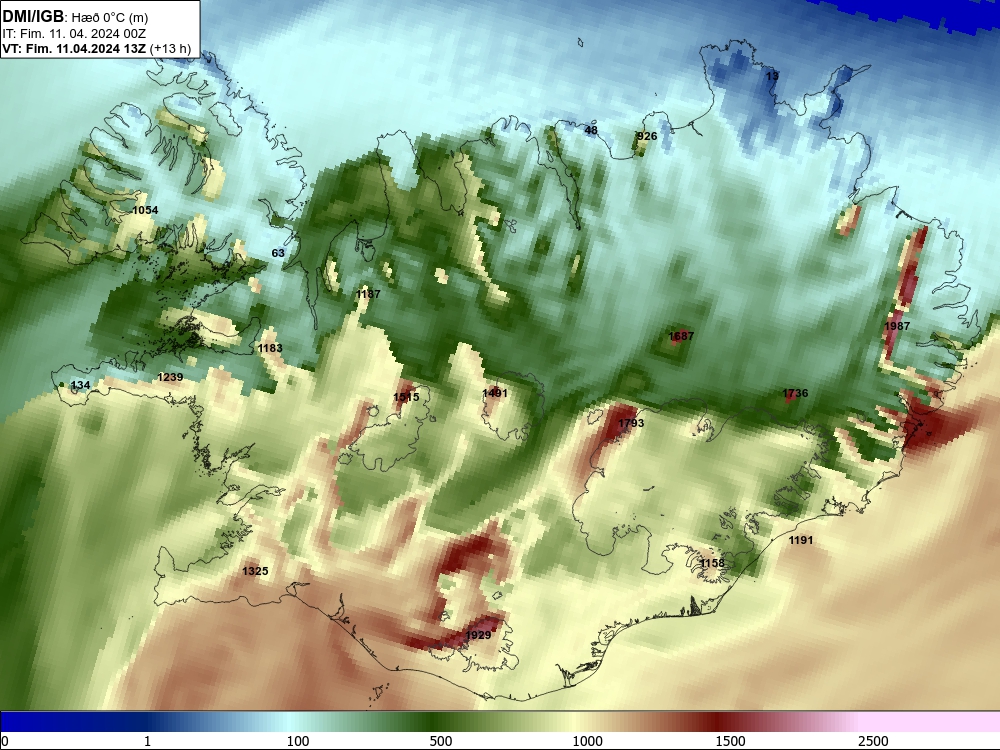Click the height value 13 on the map

[x=772, y=76]
